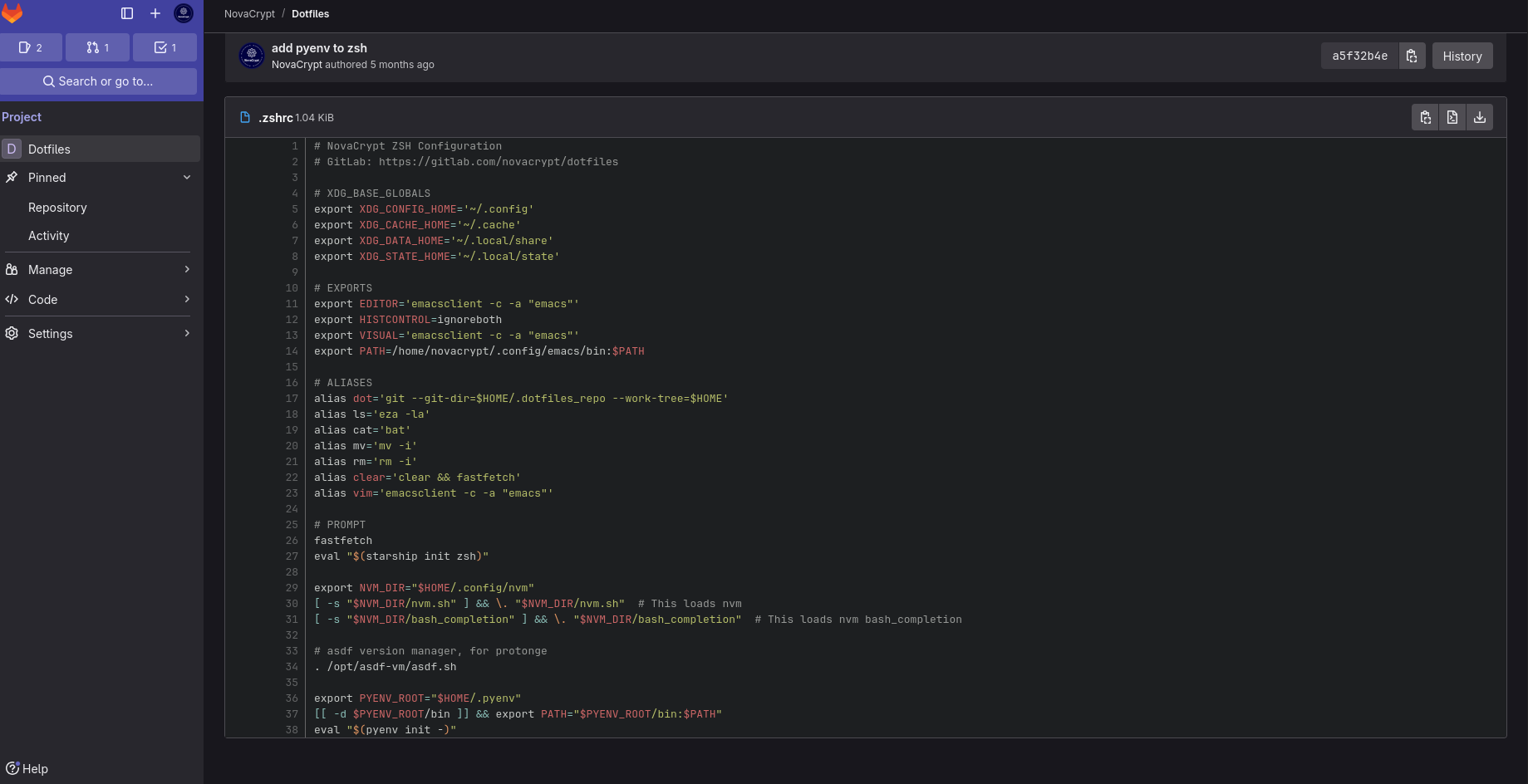Screen dimensions: 1528x784
Task: Collapse the left sidebar
Action: pos(126,13)
